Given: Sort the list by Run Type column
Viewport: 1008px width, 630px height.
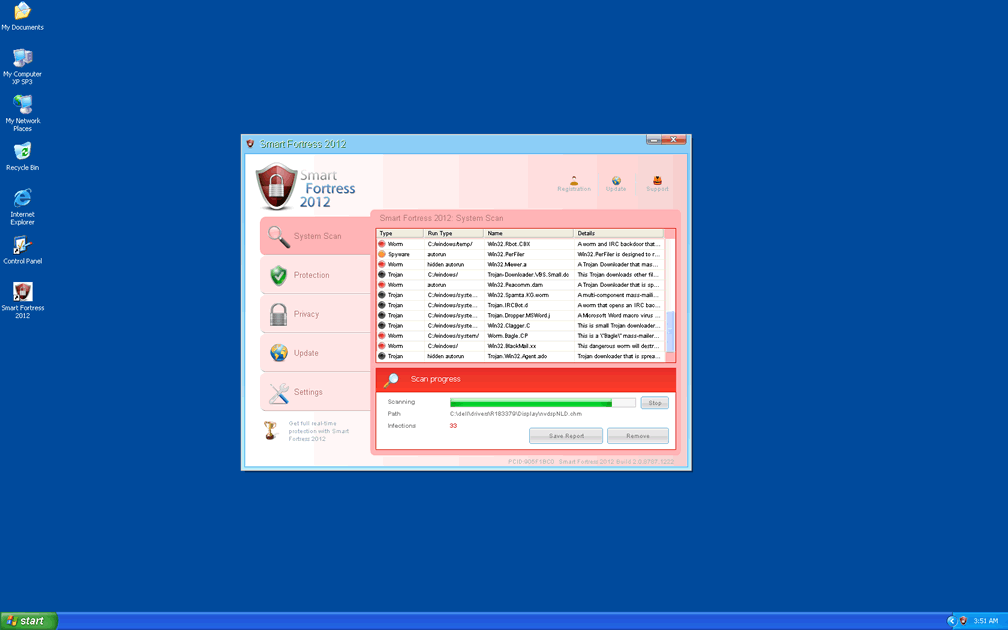Looking at the screenshot, I should click(454, 233).
